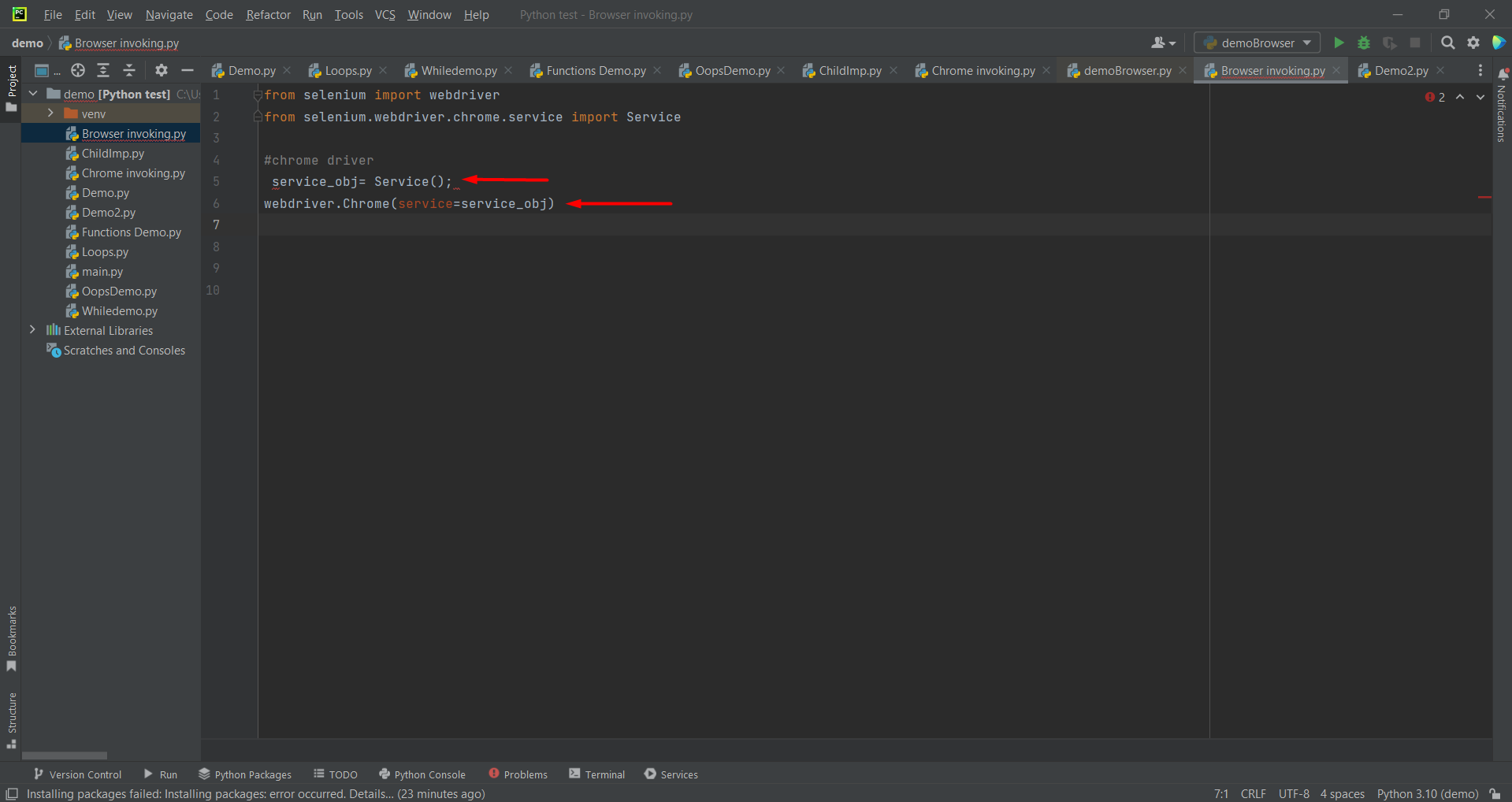This screenshot has width=1512, height=802.
Task: Click caret position 7:1 indicator
Action: coord(1221,793)
